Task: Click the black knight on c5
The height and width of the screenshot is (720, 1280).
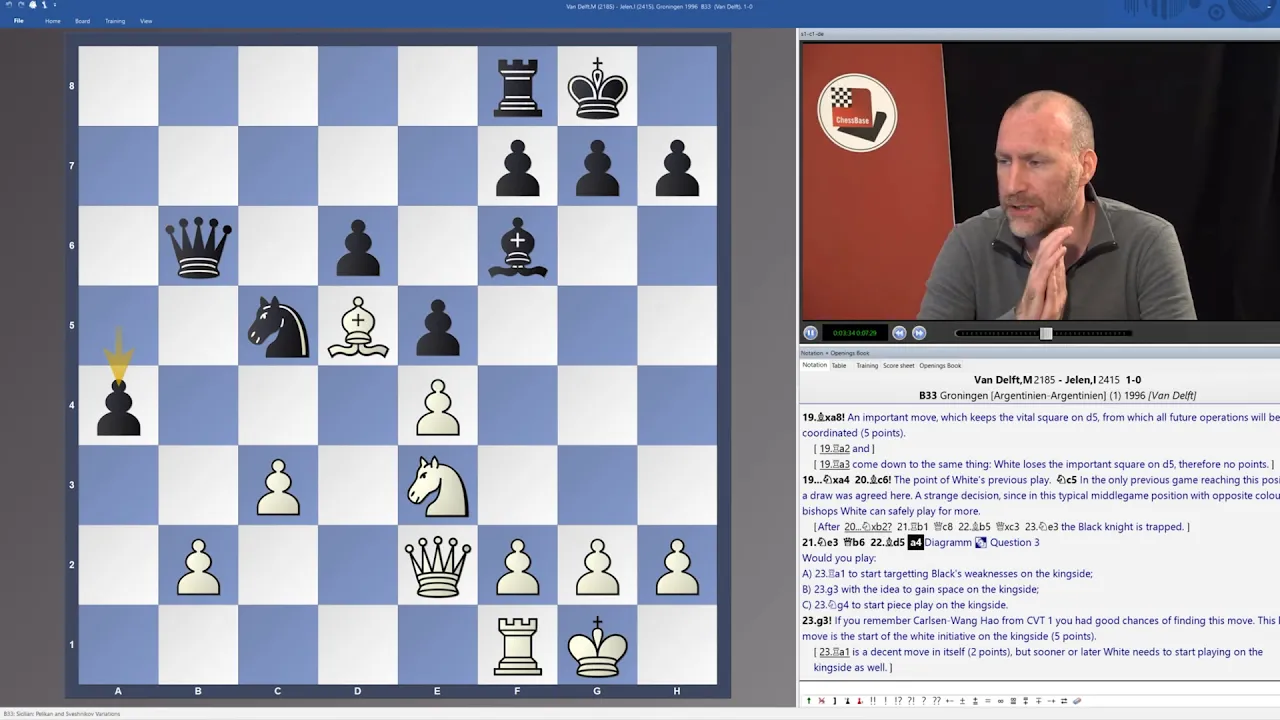Action: 278,325
